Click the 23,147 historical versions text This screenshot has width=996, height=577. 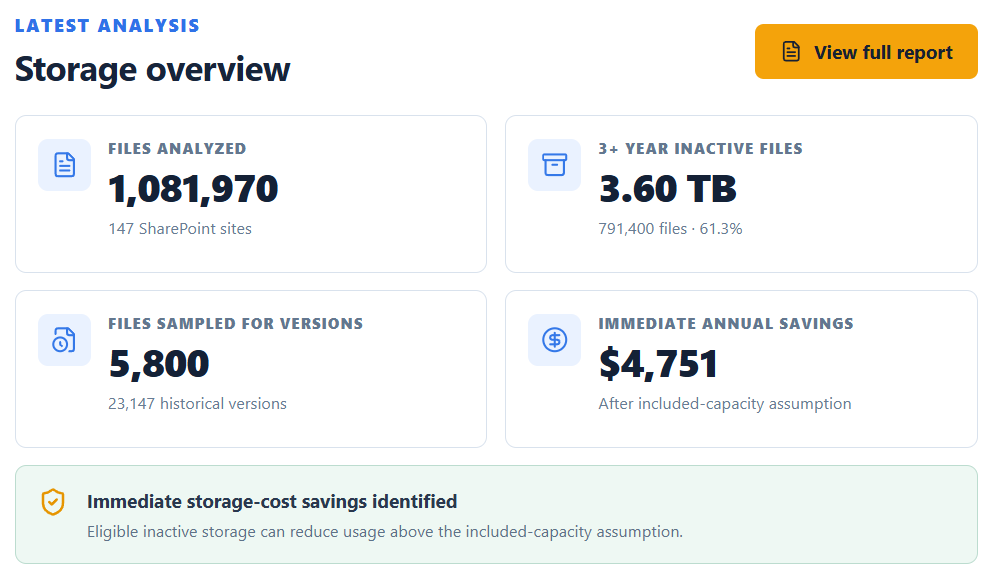(x=198, y=404)
